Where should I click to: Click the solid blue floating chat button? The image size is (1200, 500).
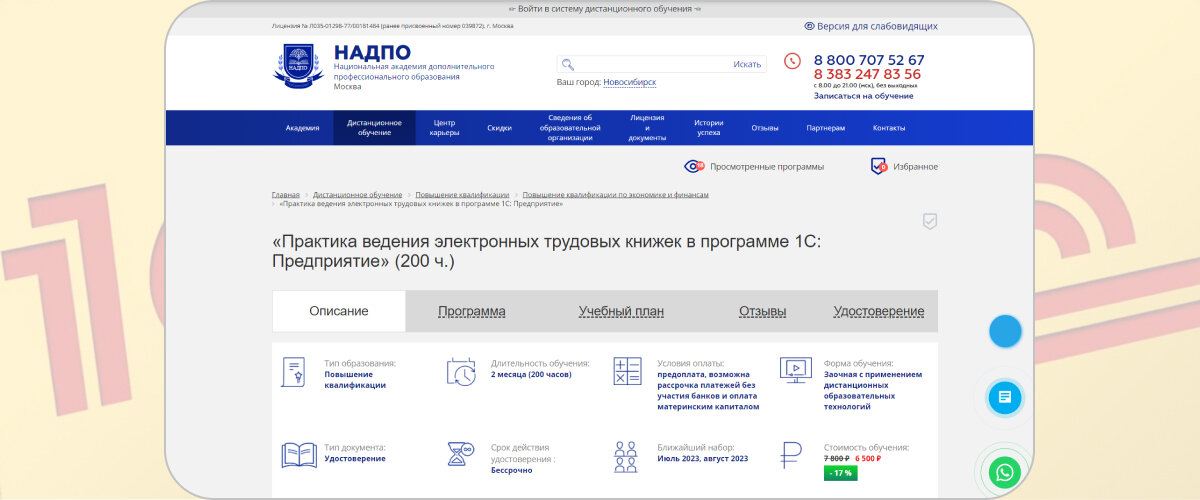click(x=1005, y=331)
